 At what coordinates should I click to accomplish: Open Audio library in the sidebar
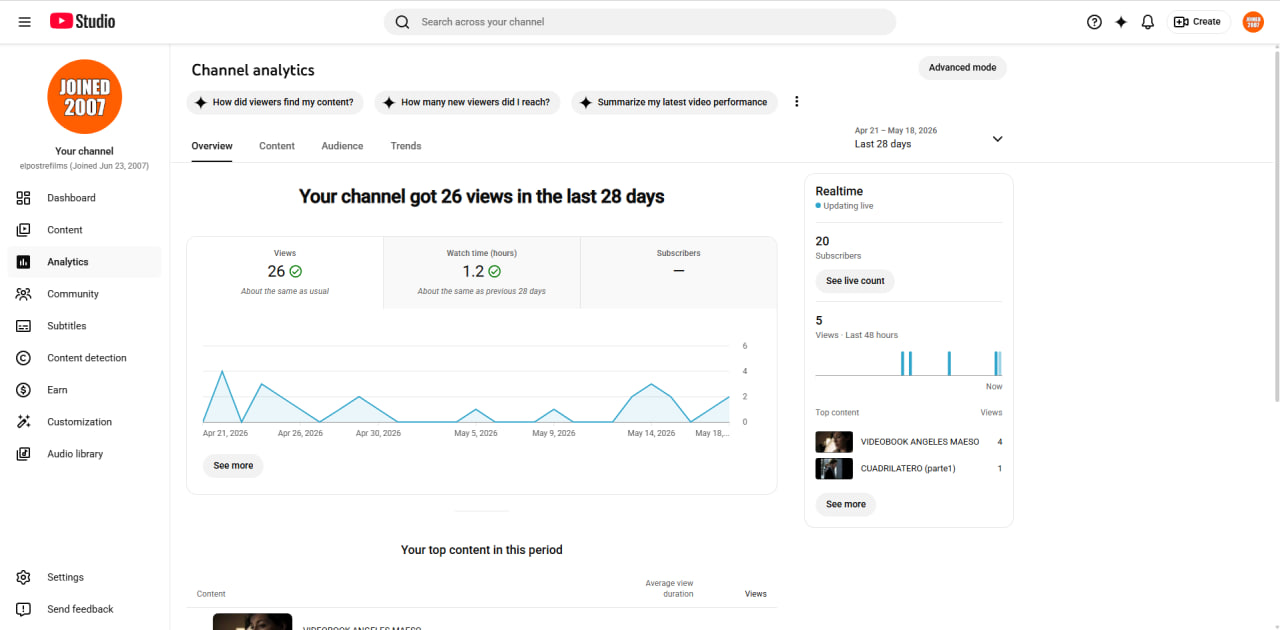(x=84, y=454)
